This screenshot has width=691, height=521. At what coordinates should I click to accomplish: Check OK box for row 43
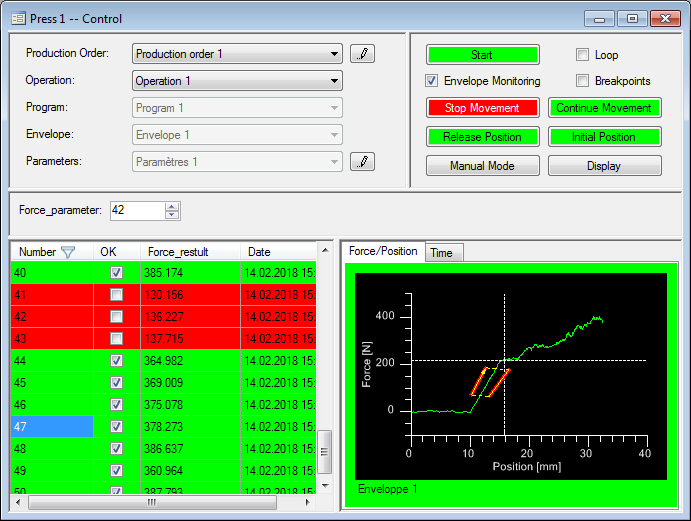116,339
